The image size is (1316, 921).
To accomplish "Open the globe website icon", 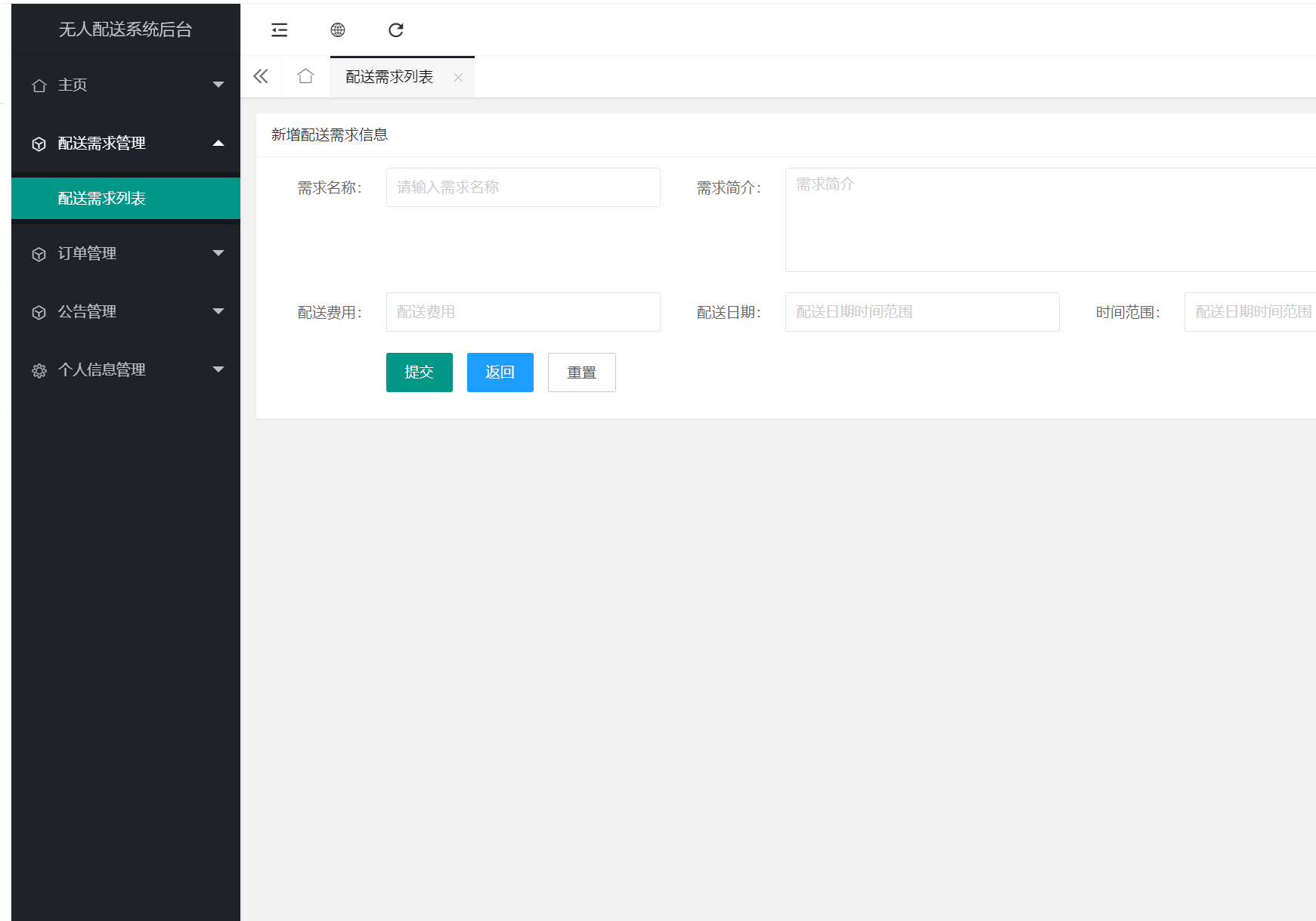I will point(338,30).
